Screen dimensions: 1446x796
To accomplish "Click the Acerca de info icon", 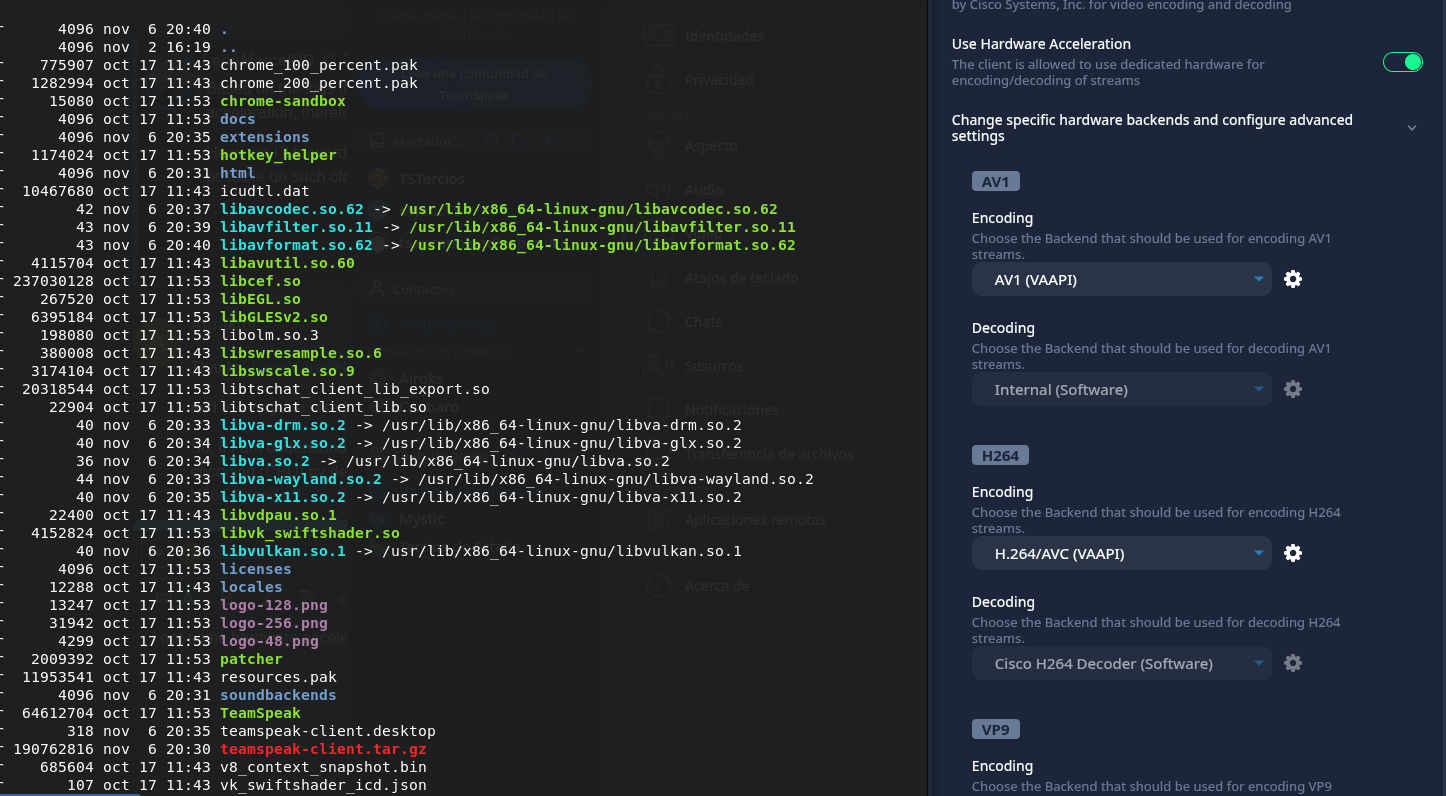I will point(658,586).
